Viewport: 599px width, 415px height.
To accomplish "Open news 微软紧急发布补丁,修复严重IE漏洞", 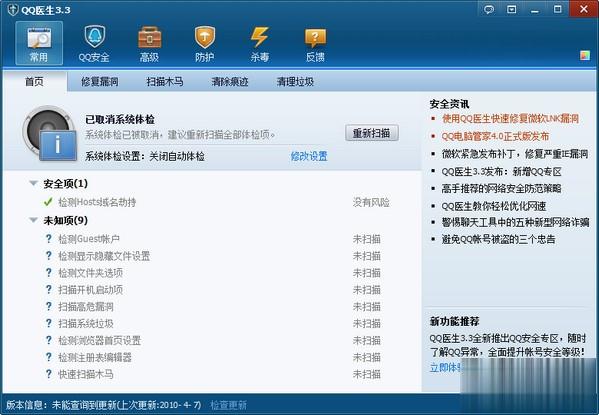I will 515,154.
